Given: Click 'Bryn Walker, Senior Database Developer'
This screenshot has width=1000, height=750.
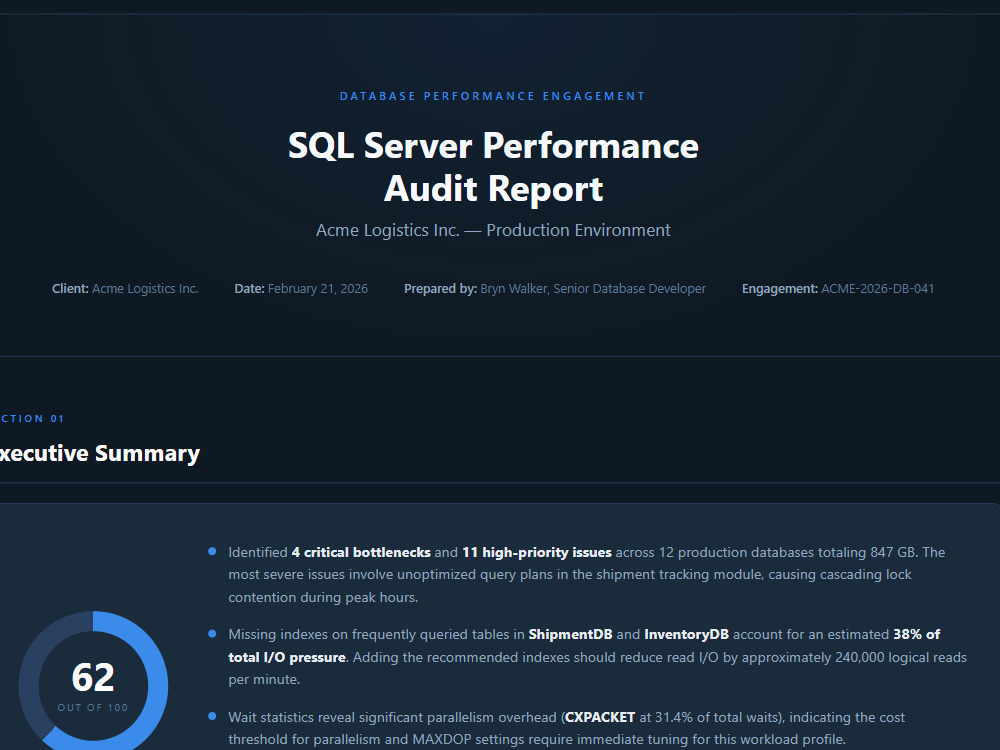Looking at the screenshot, I should 593,289.
